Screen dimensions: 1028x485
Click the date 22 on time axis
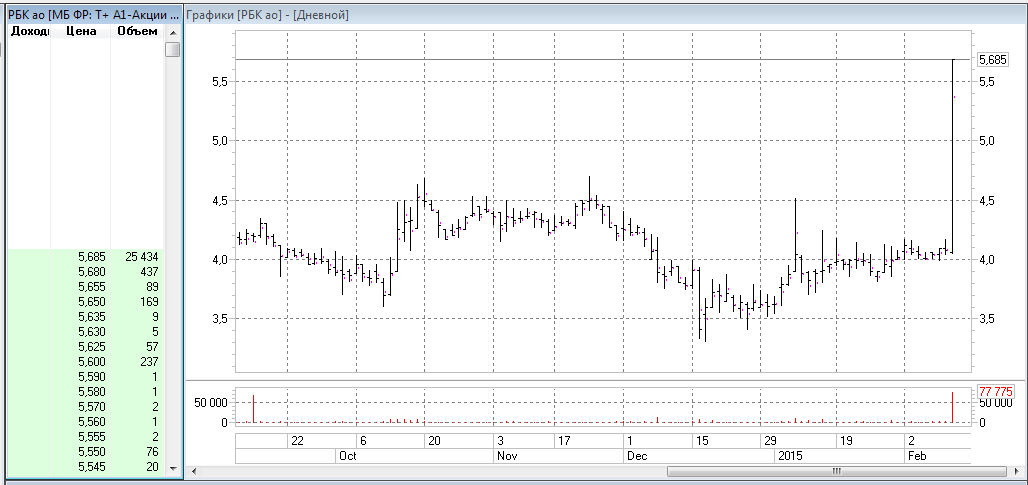[x=297, y=440]
